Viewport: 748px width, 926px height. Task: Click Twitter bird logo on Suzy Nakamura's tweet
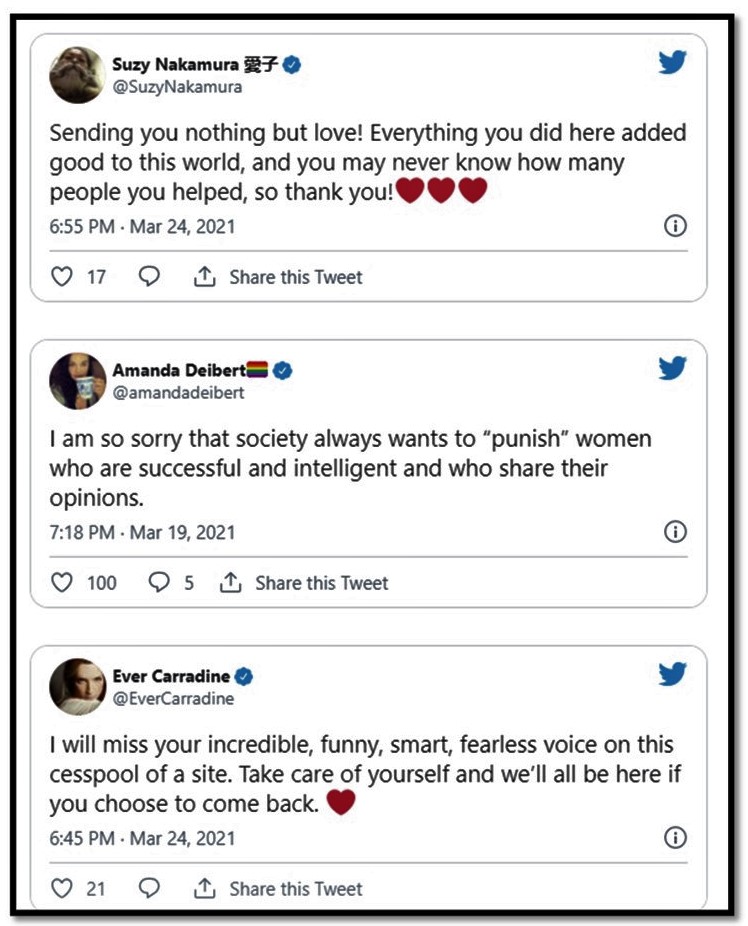673,64
